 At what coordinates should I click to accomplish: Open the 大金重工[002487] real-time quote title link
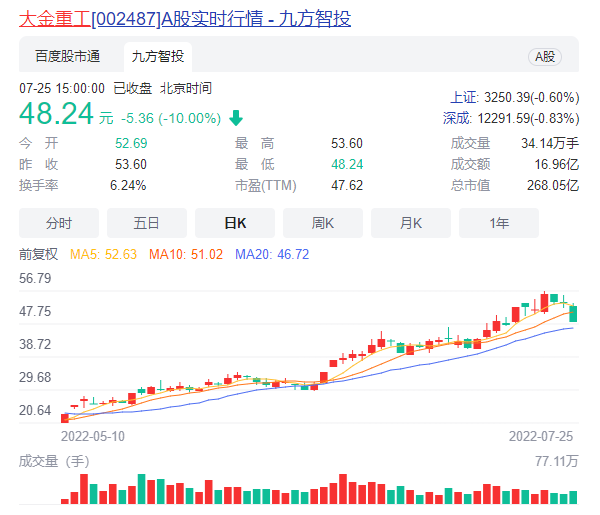(x=185, y=20)
